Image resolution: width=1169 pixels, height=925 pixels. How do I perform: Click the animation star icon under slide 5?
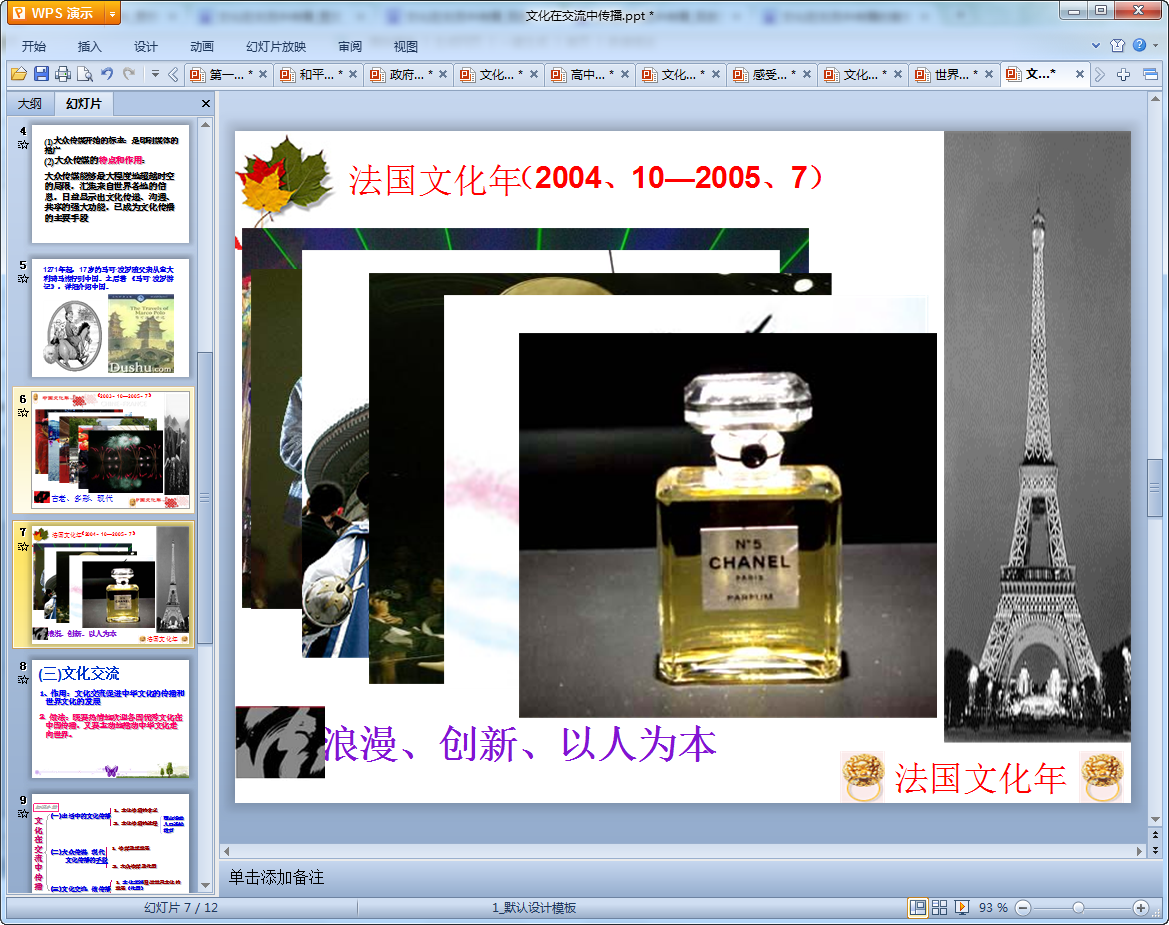click(23, 279)
